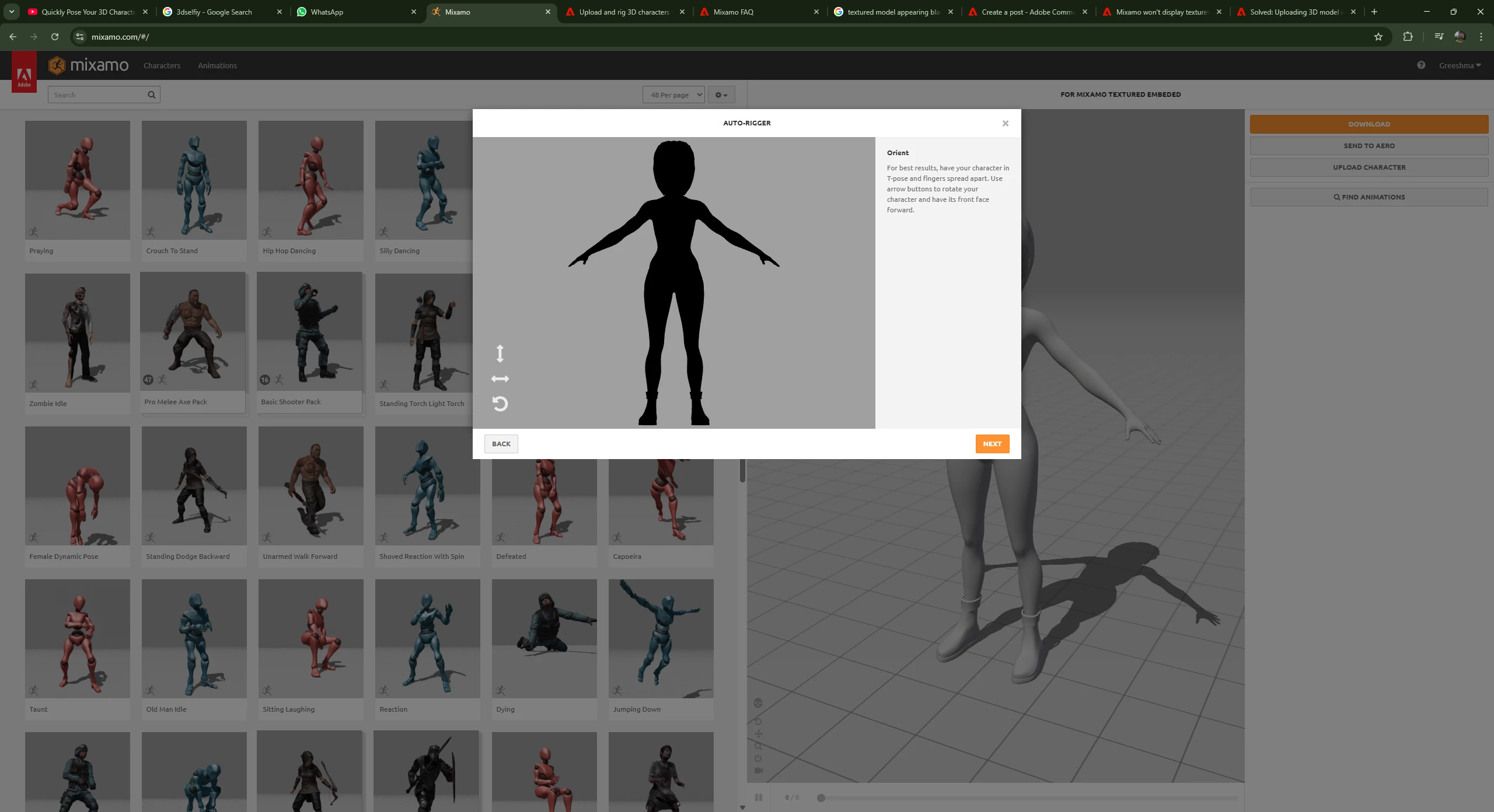
Task: Close the Auto-Rigger dialog
Action: pyautogui.click(x=1005, y=124)
